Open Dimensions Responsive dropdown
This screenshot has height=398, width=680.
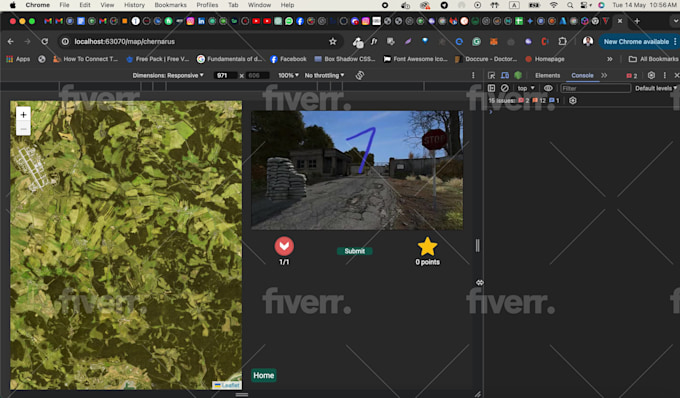pos(168,75)
